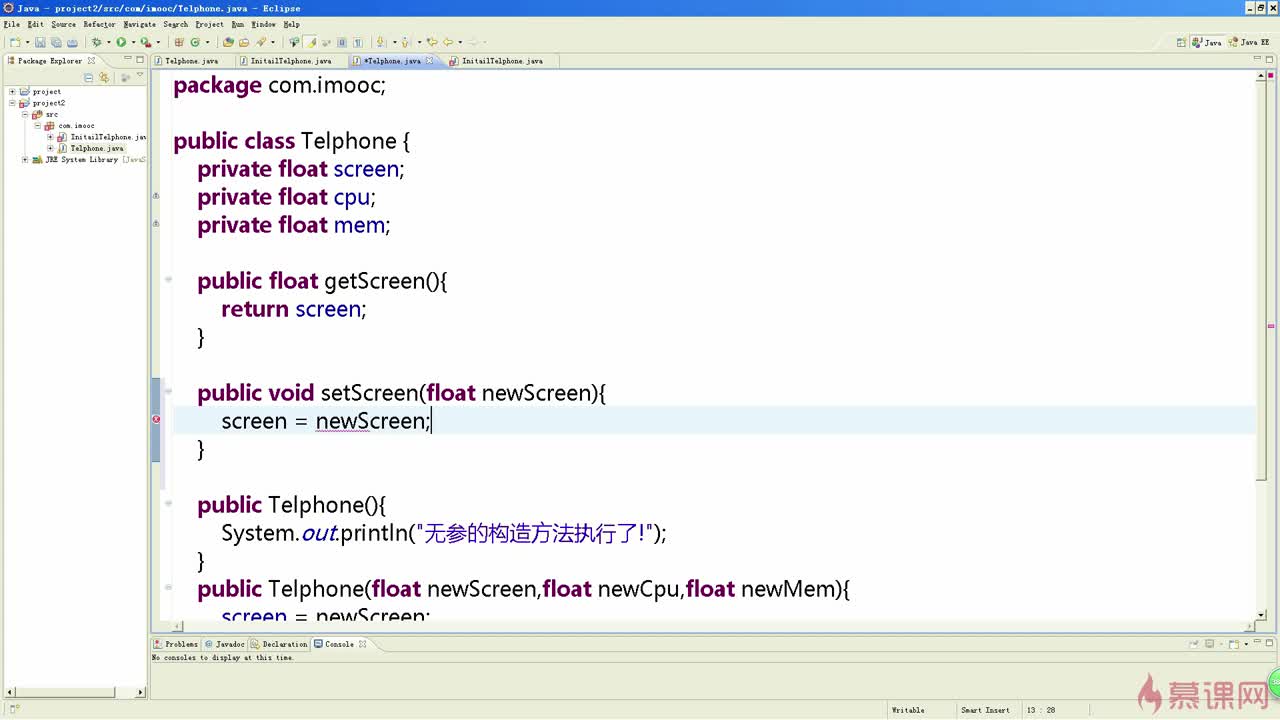Switch to the Java perspective button
Screen dimensions: 1280x720
click(1208, 42)
